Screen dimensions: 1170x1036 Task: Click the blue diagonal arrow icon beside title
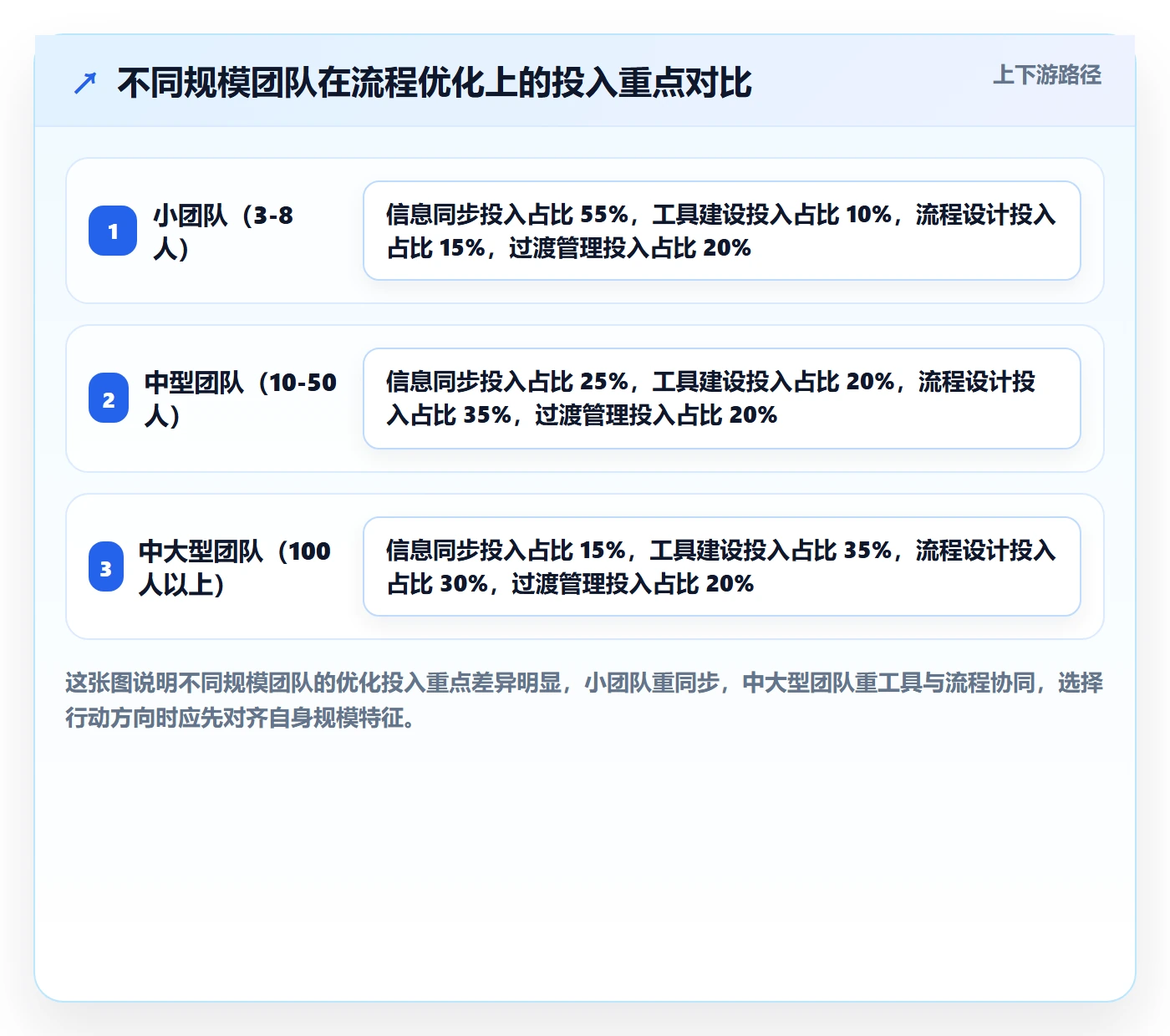[85, 84]
